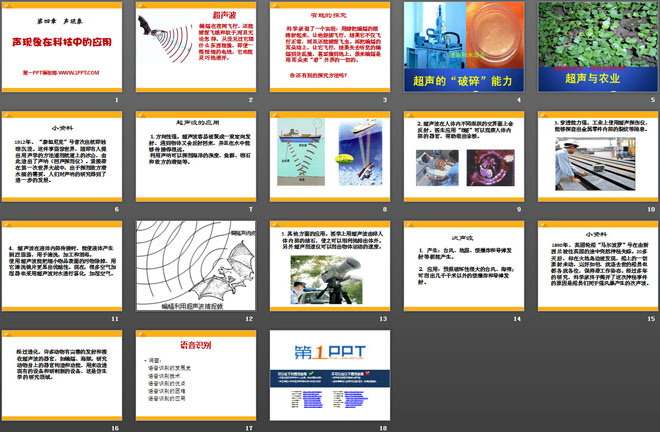This screenshot has width=660, height=432.
Task: Open slide 4 titled 超声的"破碎"能力
Action: (464, 47)
